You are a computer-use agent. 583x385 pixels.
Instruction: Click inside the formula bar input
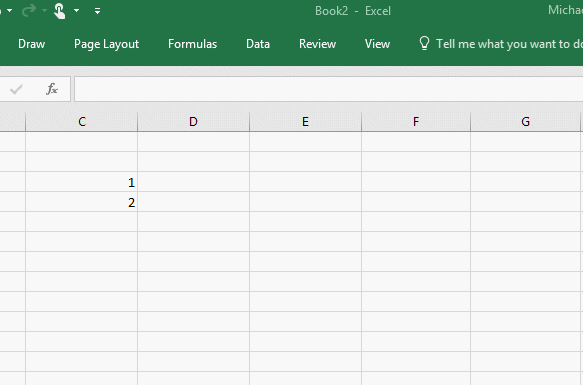point(328,89)
